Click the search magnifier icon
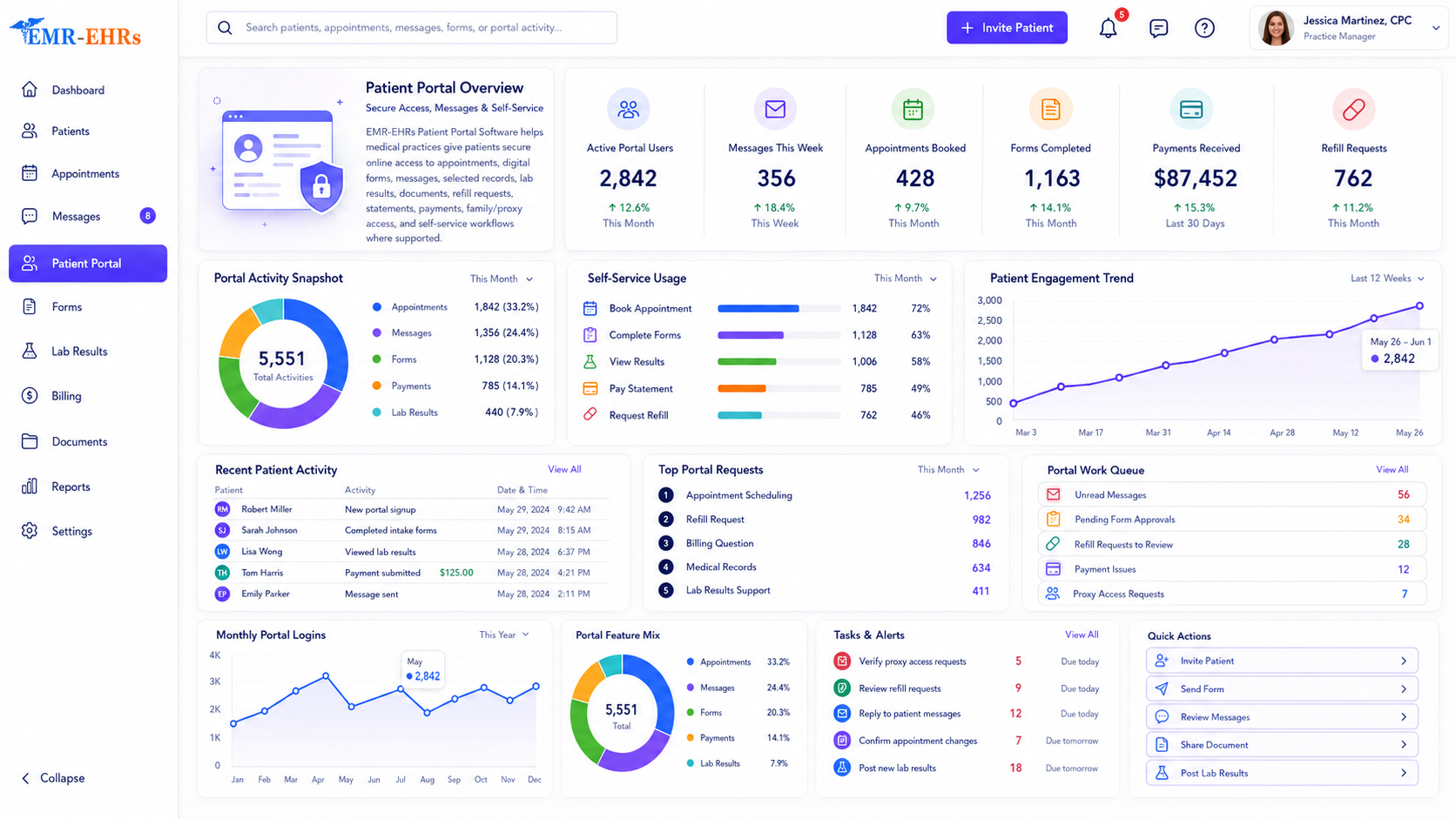 click(x=225, y=28)
